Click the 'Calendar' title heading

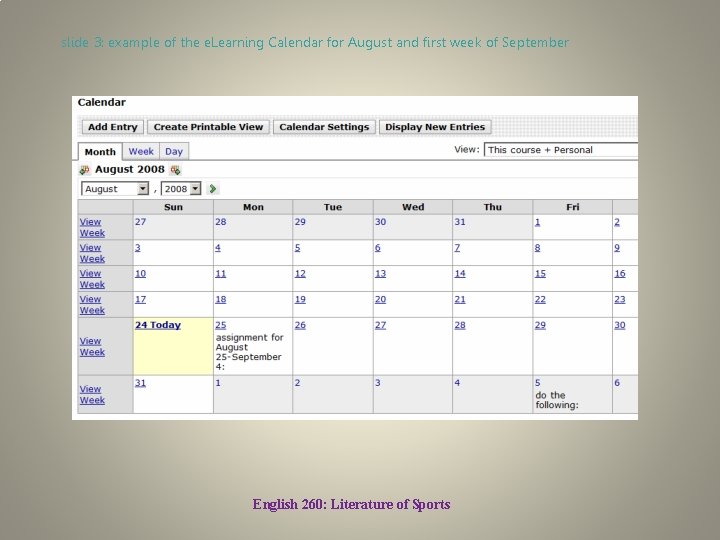coord(101,102)
